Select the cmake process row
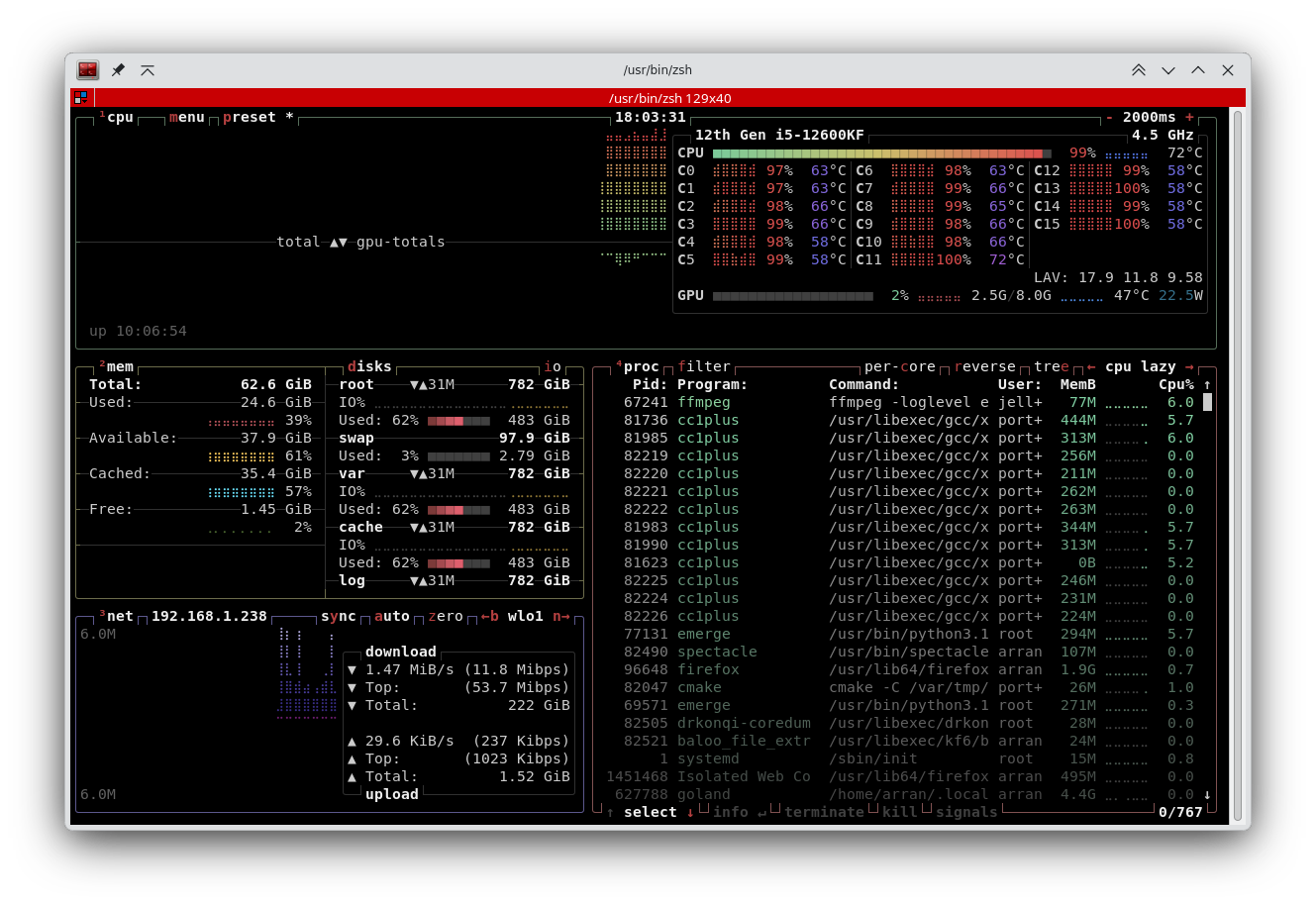 click(901, 687)
